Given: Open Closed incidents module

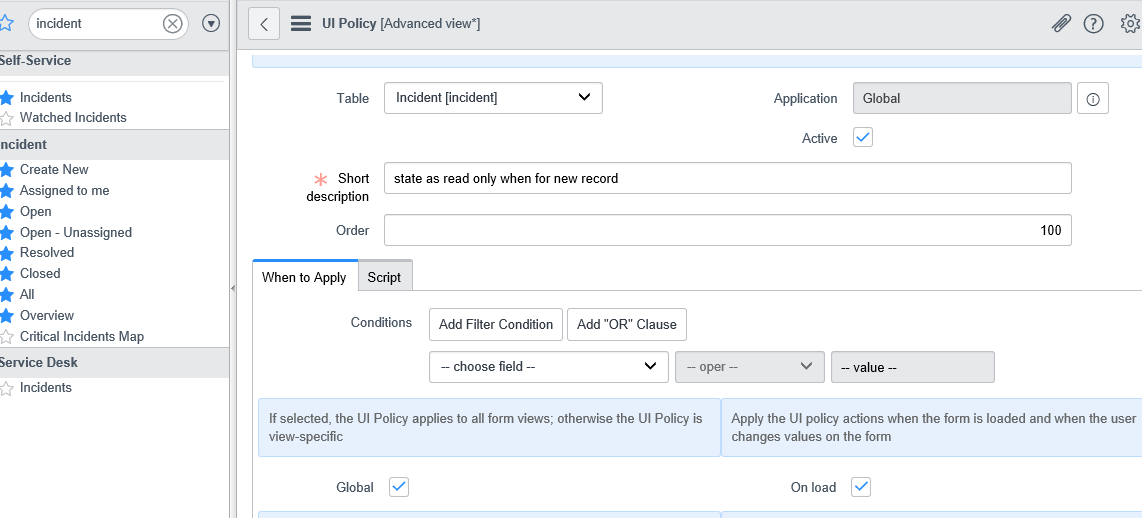Looking at the screenshot, I should point(40,274).
